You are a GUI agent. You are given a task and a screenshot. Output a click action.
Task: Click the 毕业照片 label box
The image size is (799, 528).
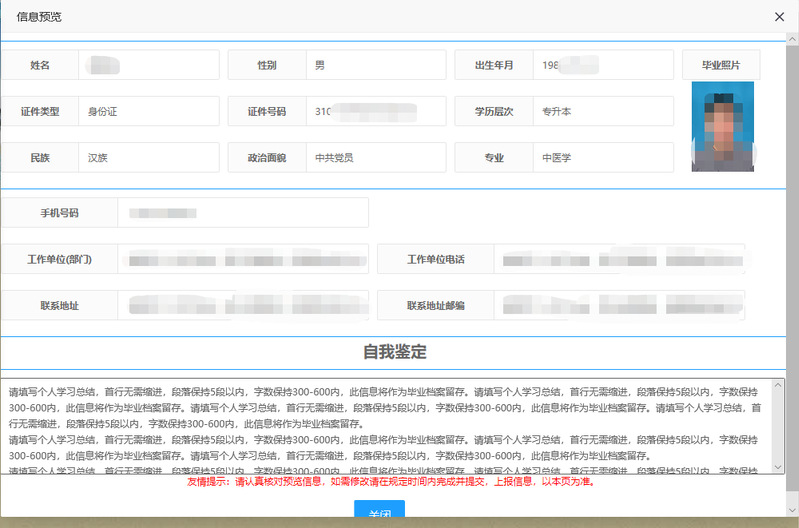point(721,65)
